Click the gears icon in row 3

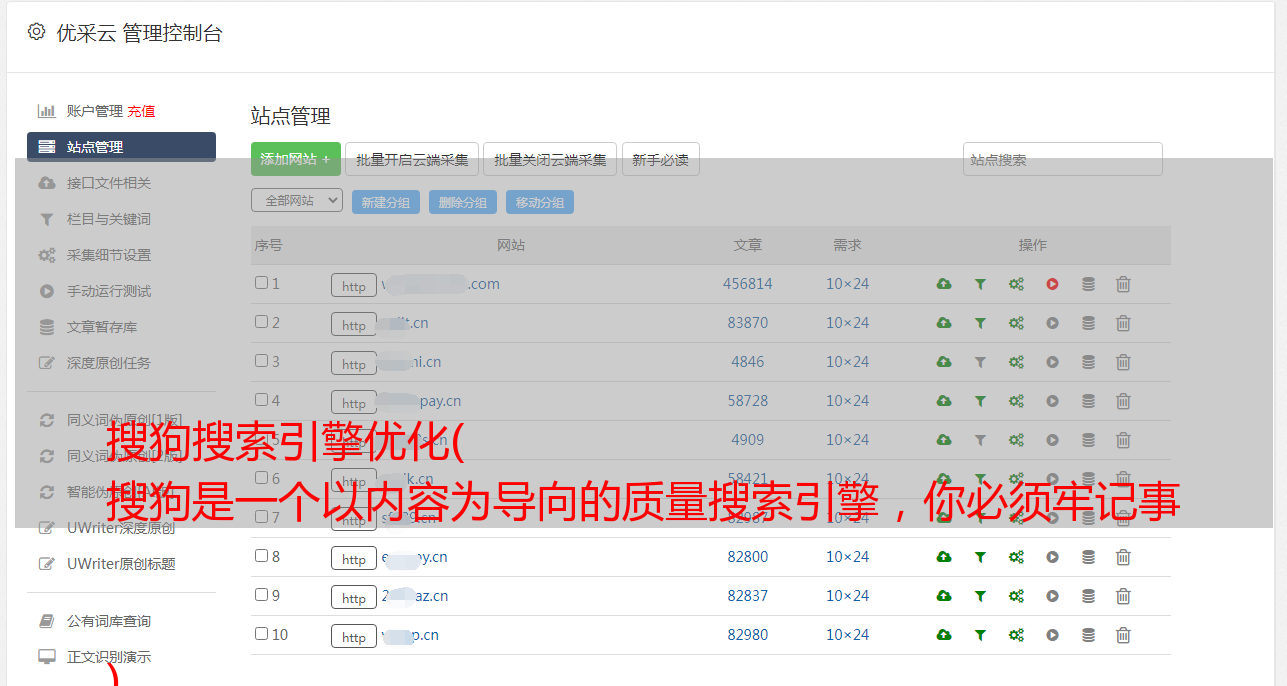(1016, 362)
